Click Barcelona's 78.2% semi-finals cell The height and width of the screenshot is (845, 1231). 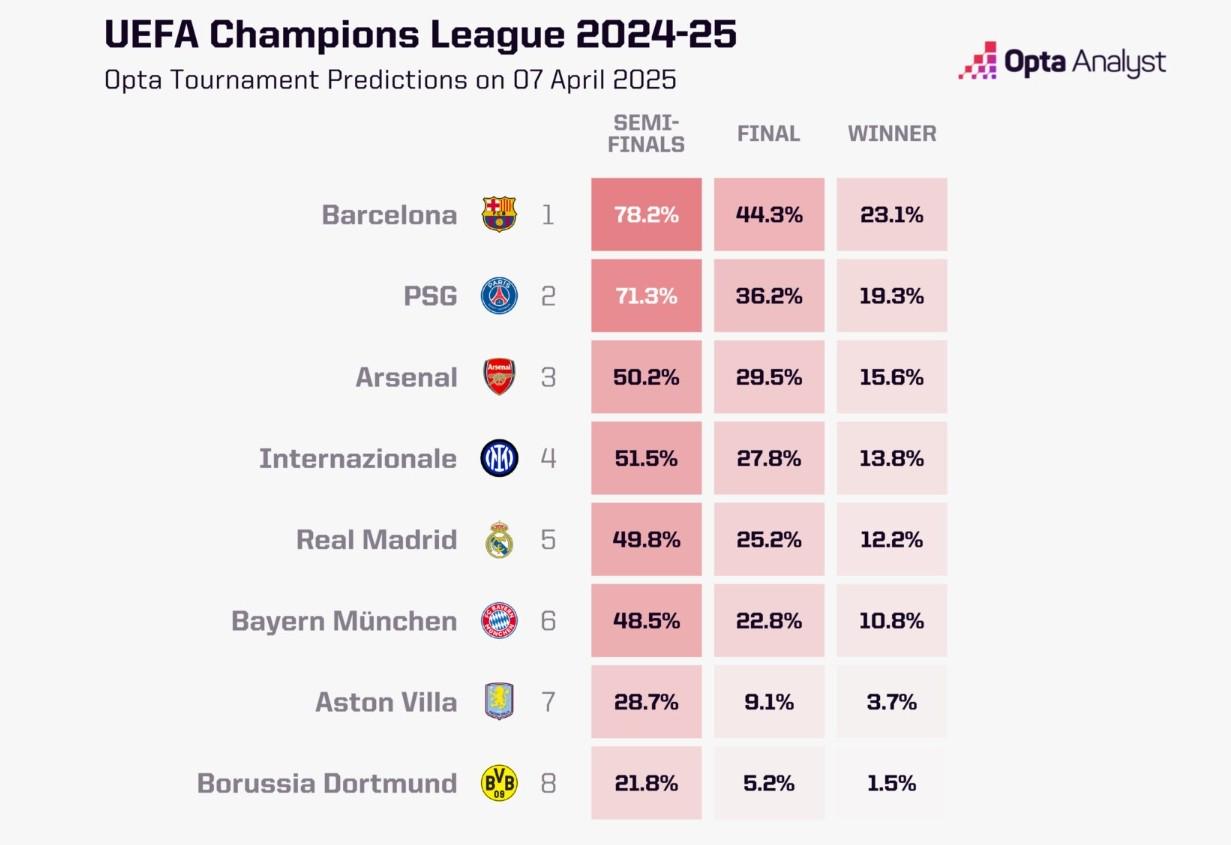[x=646, y=214]
